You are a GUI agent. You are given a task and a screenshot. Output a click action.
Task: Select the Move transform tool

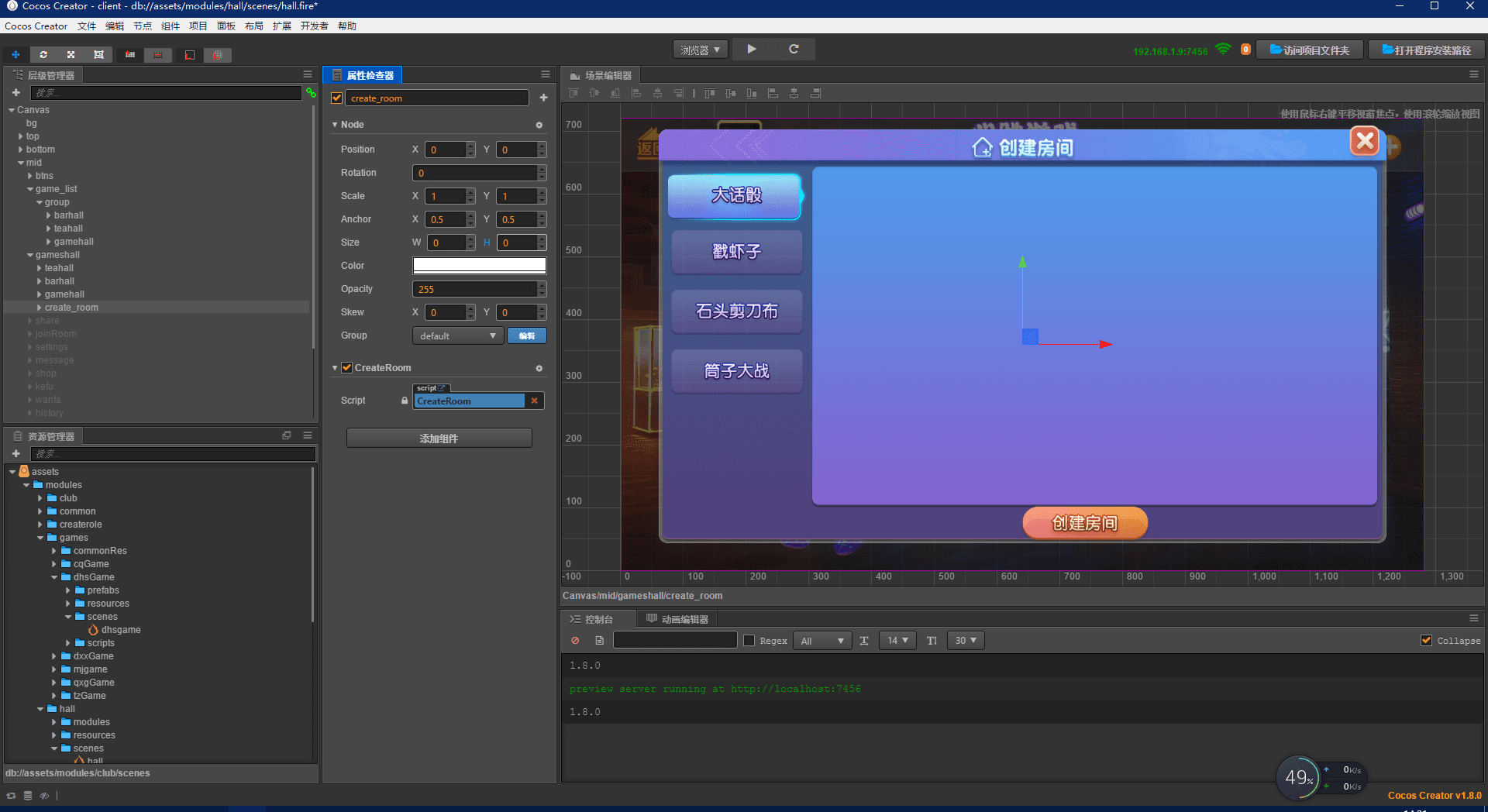pos(15,55)
